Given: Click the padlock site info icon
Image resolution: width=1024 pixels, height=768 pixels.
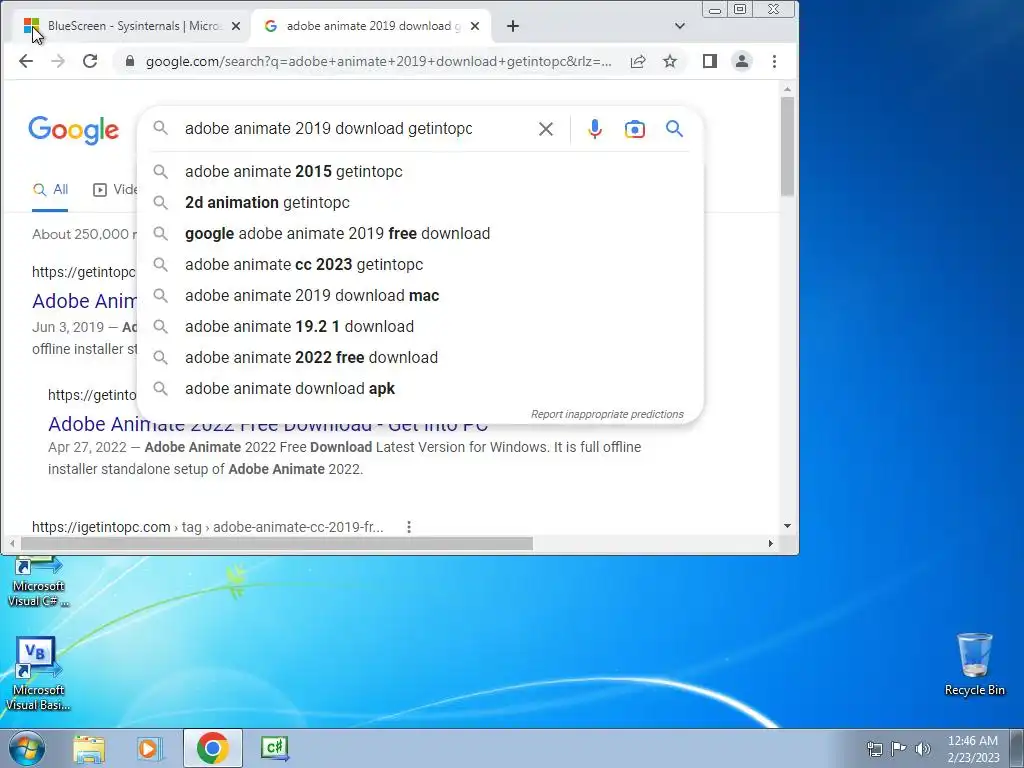Looking at the screenshot, I should coord(130,61).
